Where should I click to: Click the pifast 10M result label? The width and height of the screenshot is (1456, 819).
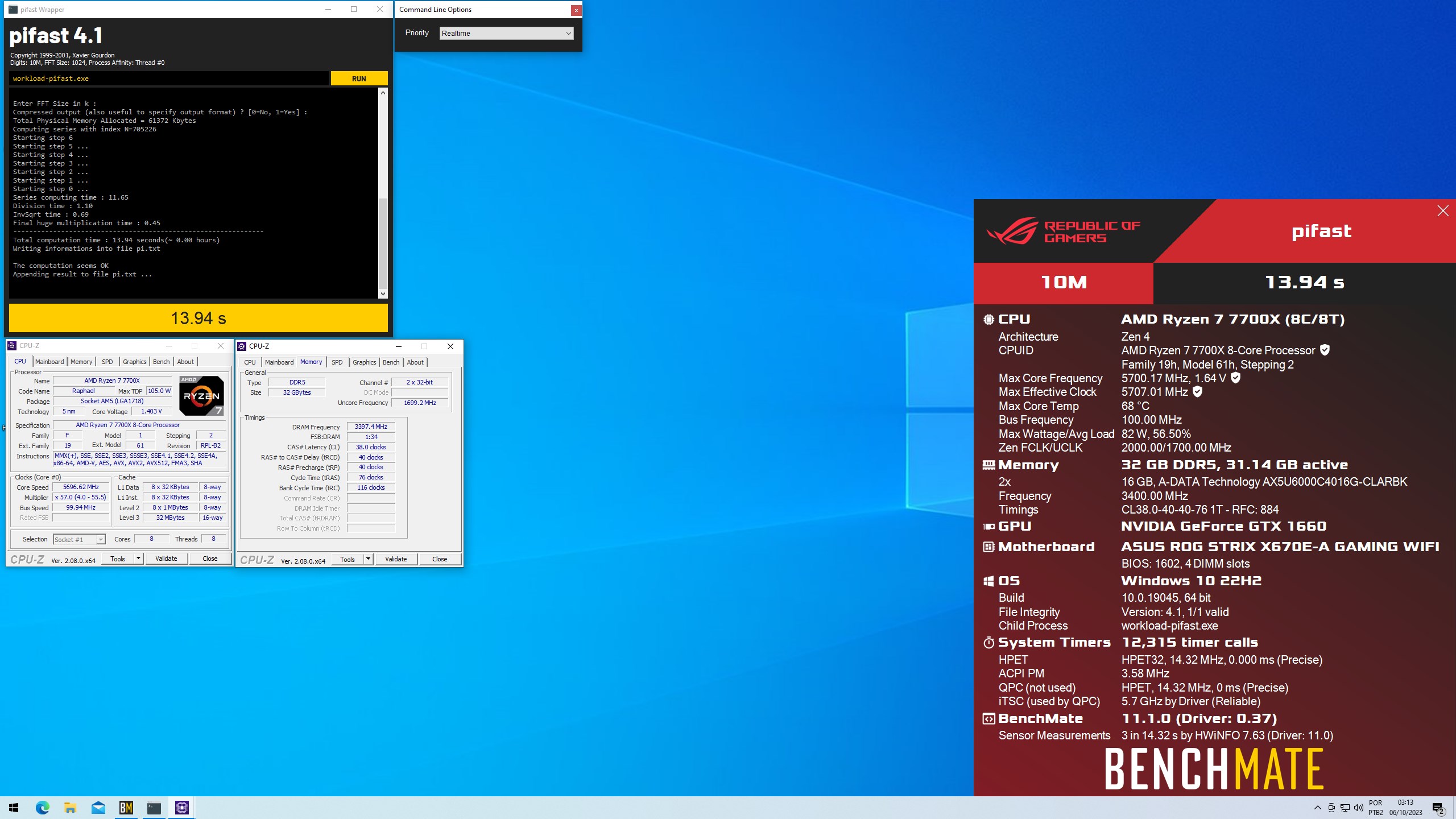1064,283
